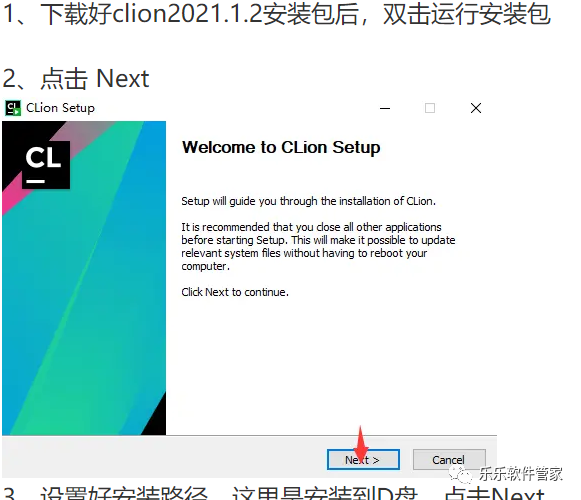Click the Next > button
This screenshot has height=500, width=581.
pyautogui.click(x=363, y=460)
